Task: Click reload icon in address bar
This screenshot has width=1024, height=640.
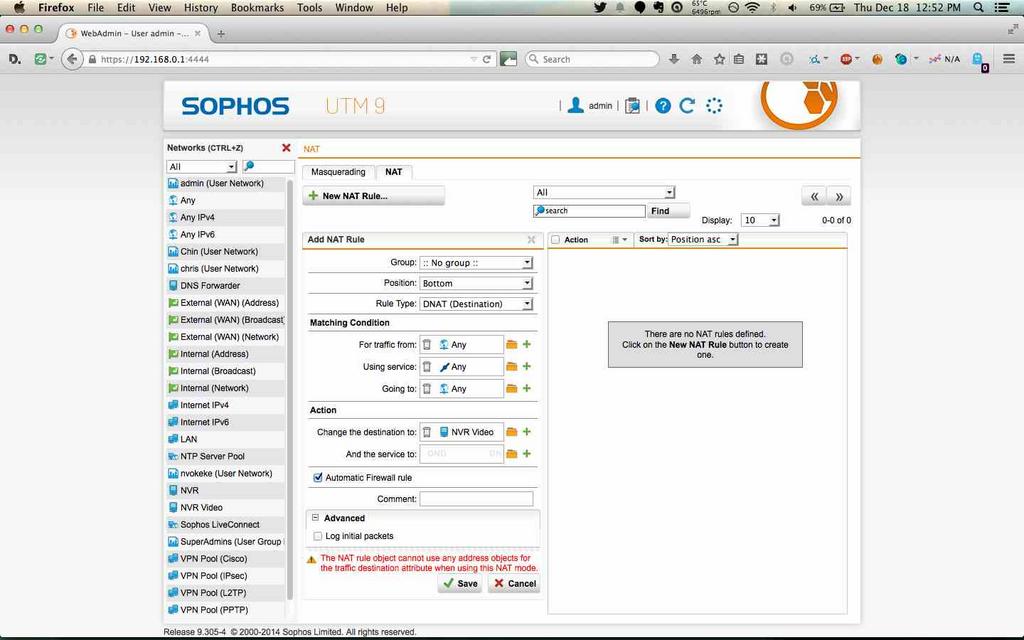Action: (487, 59)
